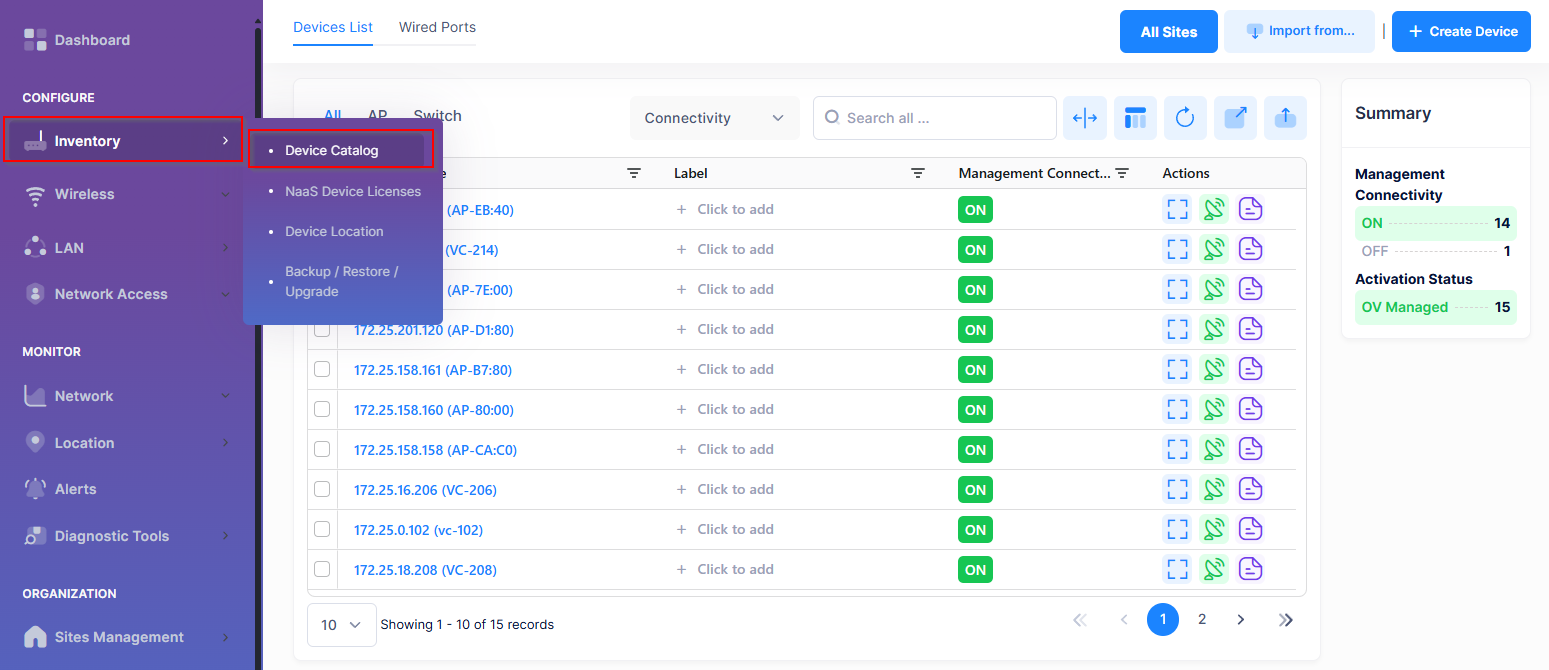
Task: Click the green satellite dish icon for VC-206
Action: [1214, 490]
